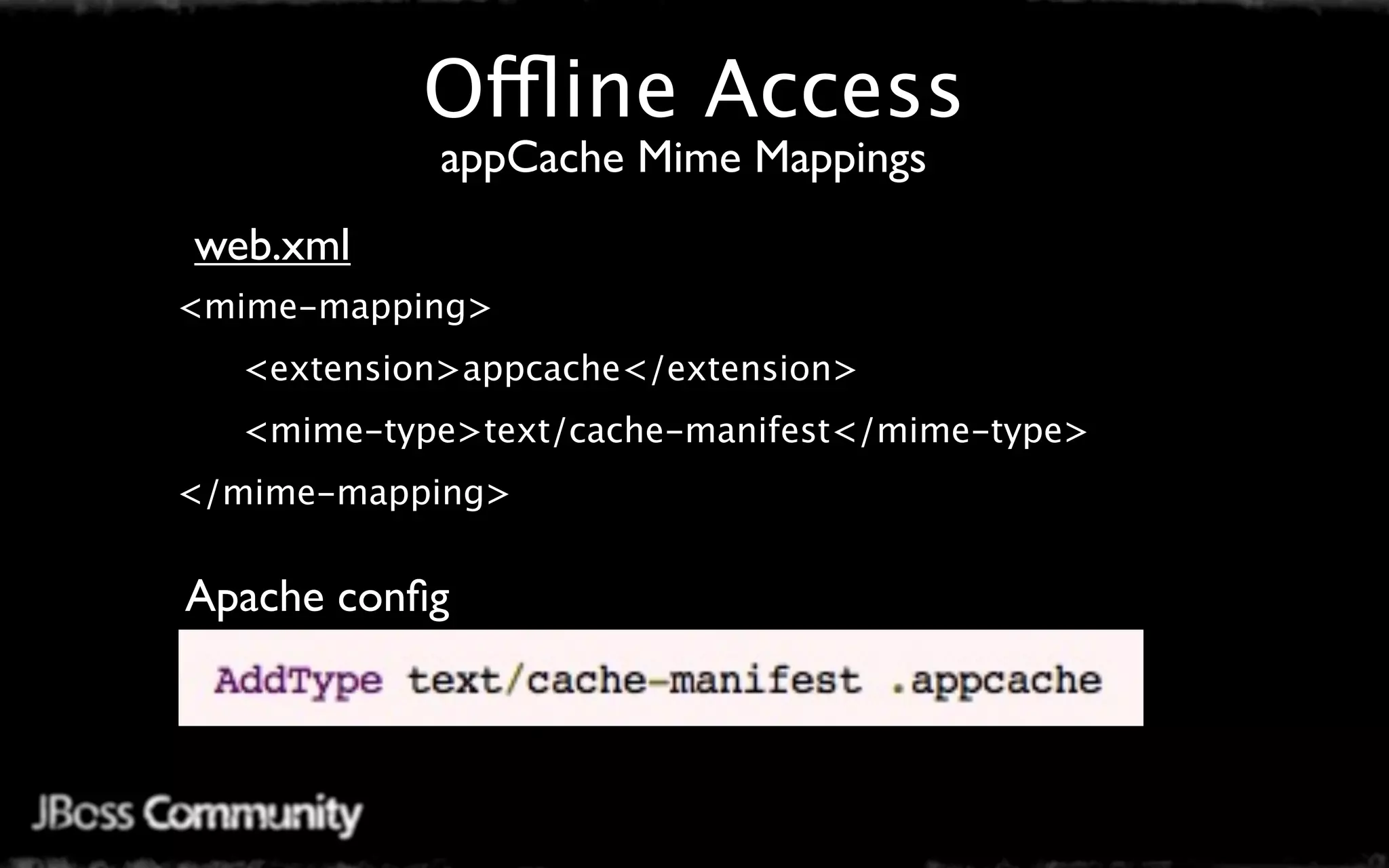Click the JBoss Community logo
The image size is (1389, 868).
pos(197,814)
